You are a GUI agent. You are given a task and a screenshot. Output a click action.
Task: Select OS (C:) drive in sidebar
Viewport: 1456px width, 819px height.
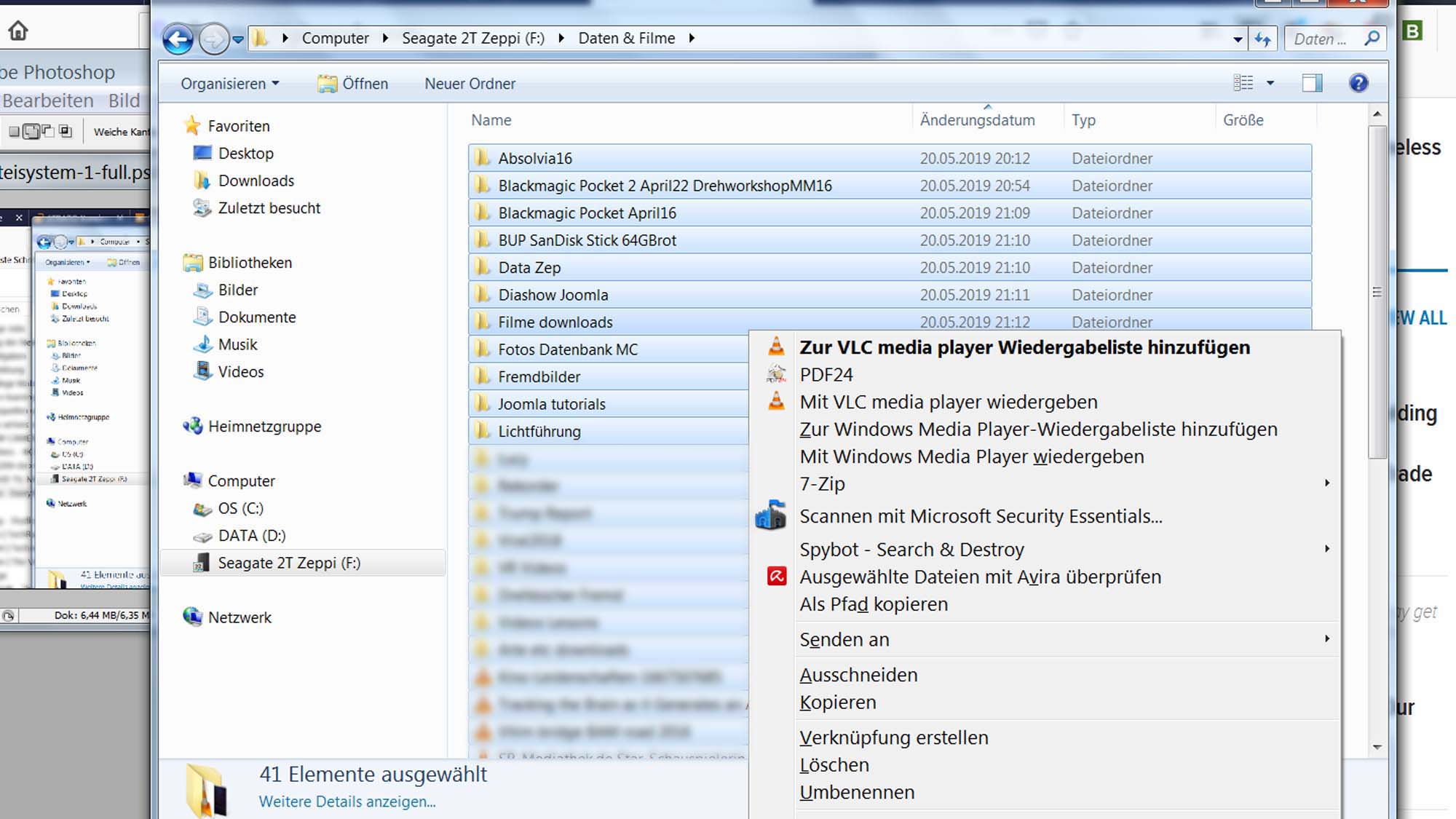[240, 508]
